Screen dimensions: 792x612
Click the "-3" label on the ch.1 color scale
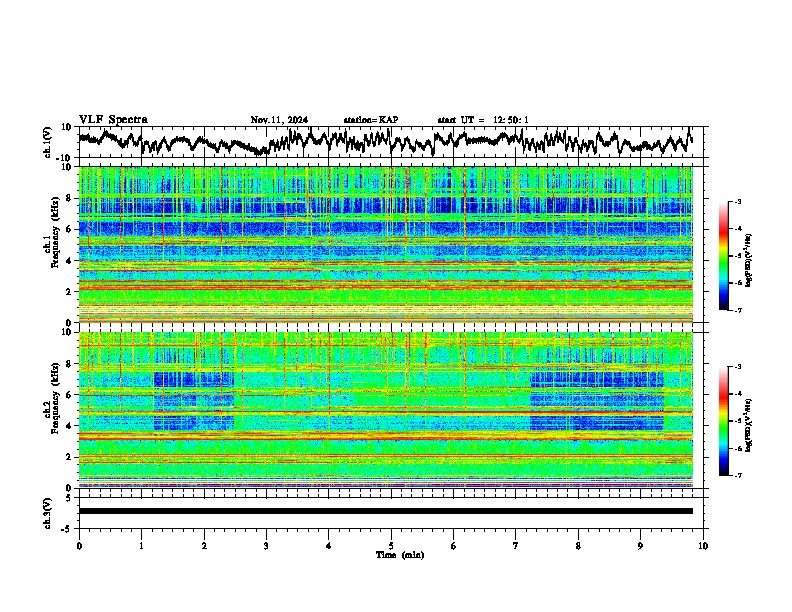click(x=737, y=201)
